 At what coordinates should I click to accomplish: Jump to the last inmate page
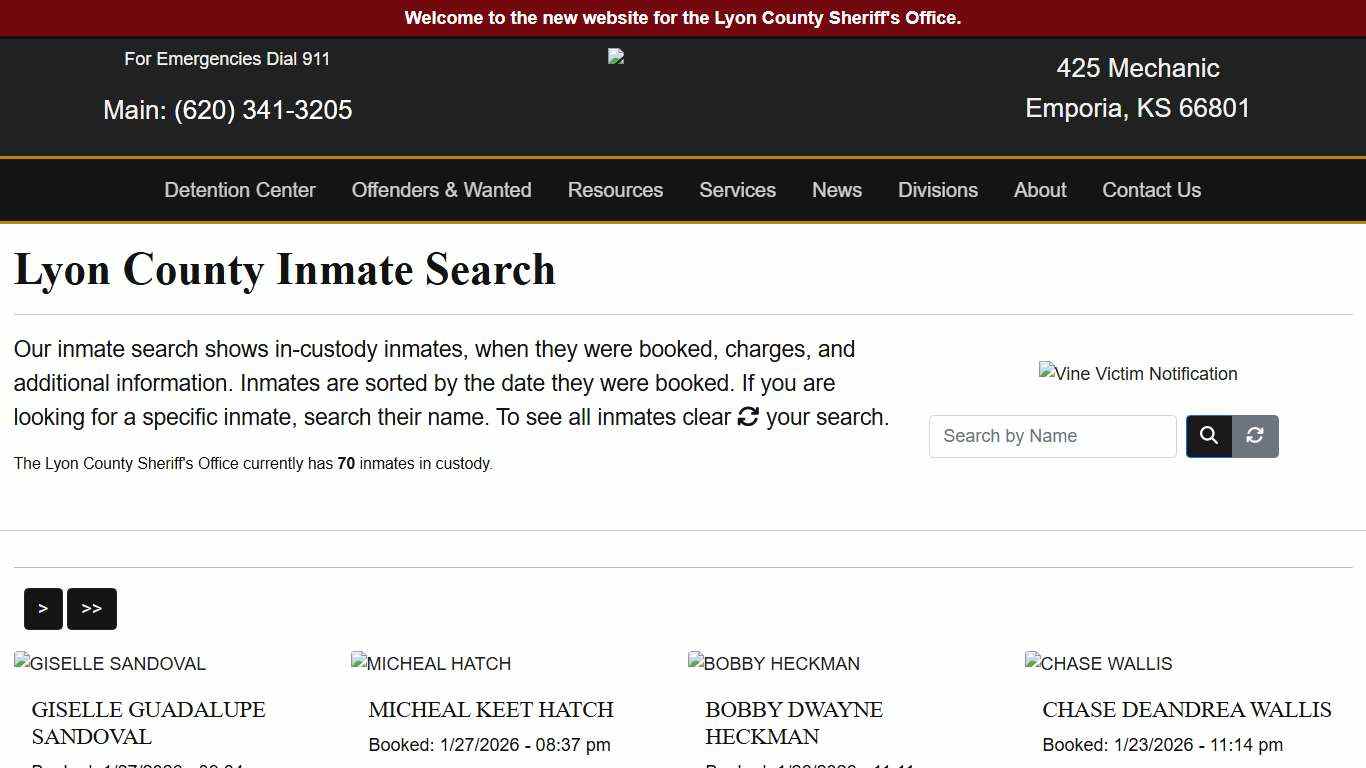(x=91, y=608)
